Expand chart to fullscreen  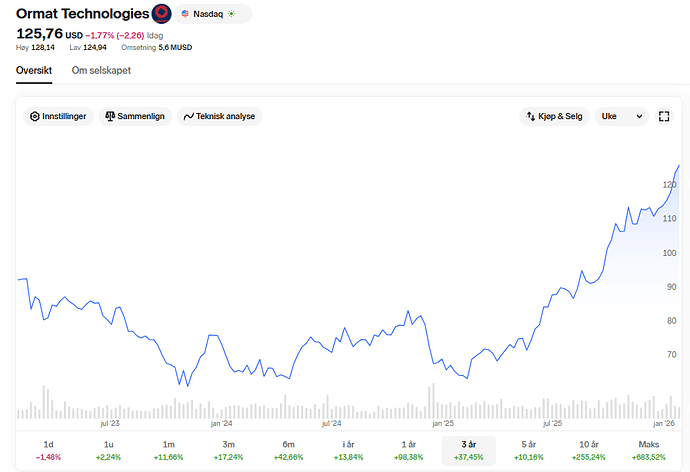(665, 117)
